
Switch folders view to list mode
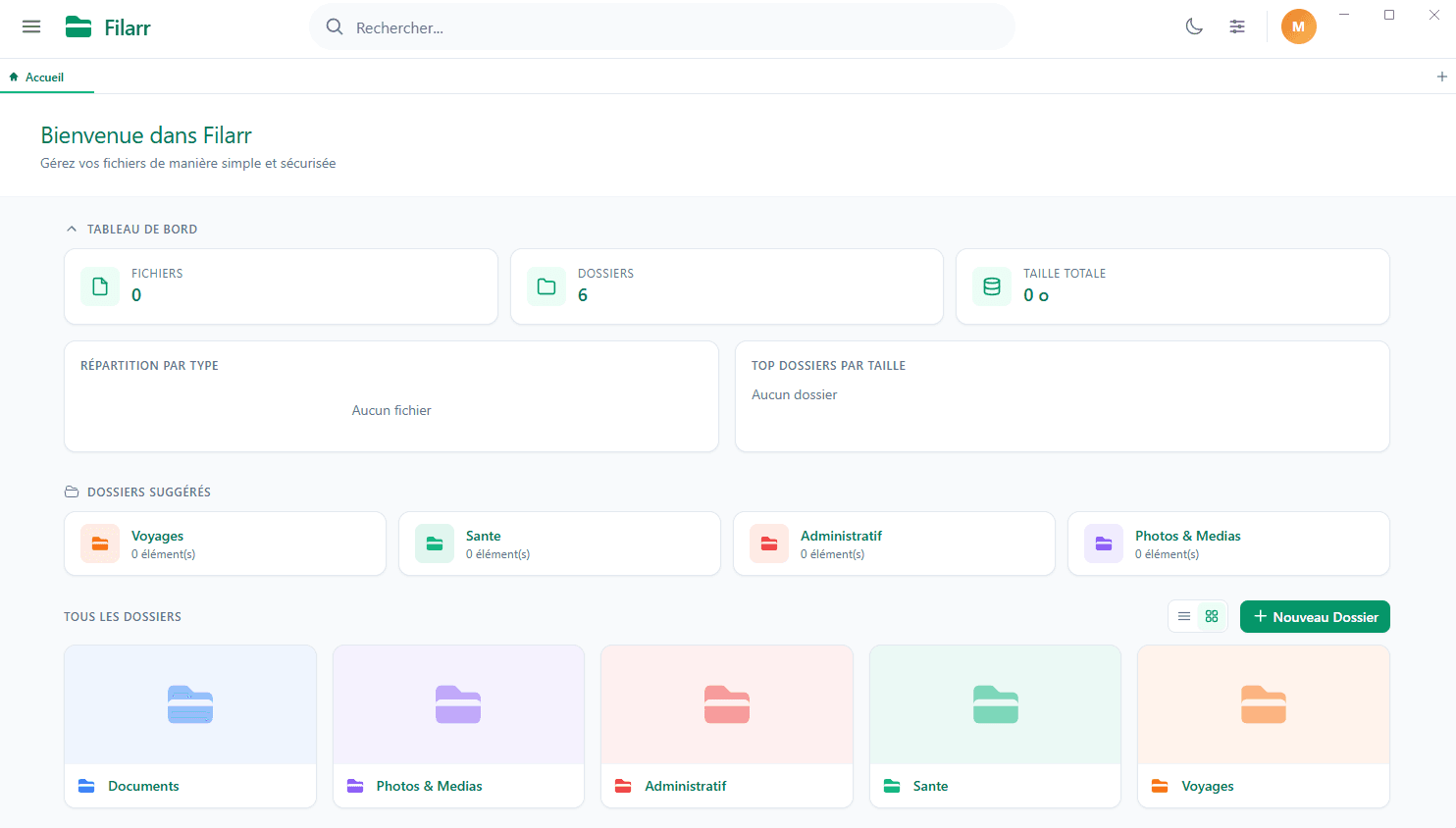point(1184,616)
